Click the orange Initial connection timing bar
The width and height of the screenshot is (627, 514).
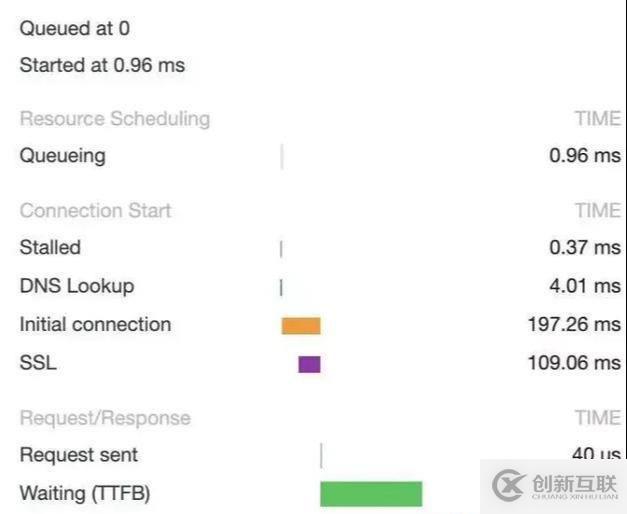300,325
